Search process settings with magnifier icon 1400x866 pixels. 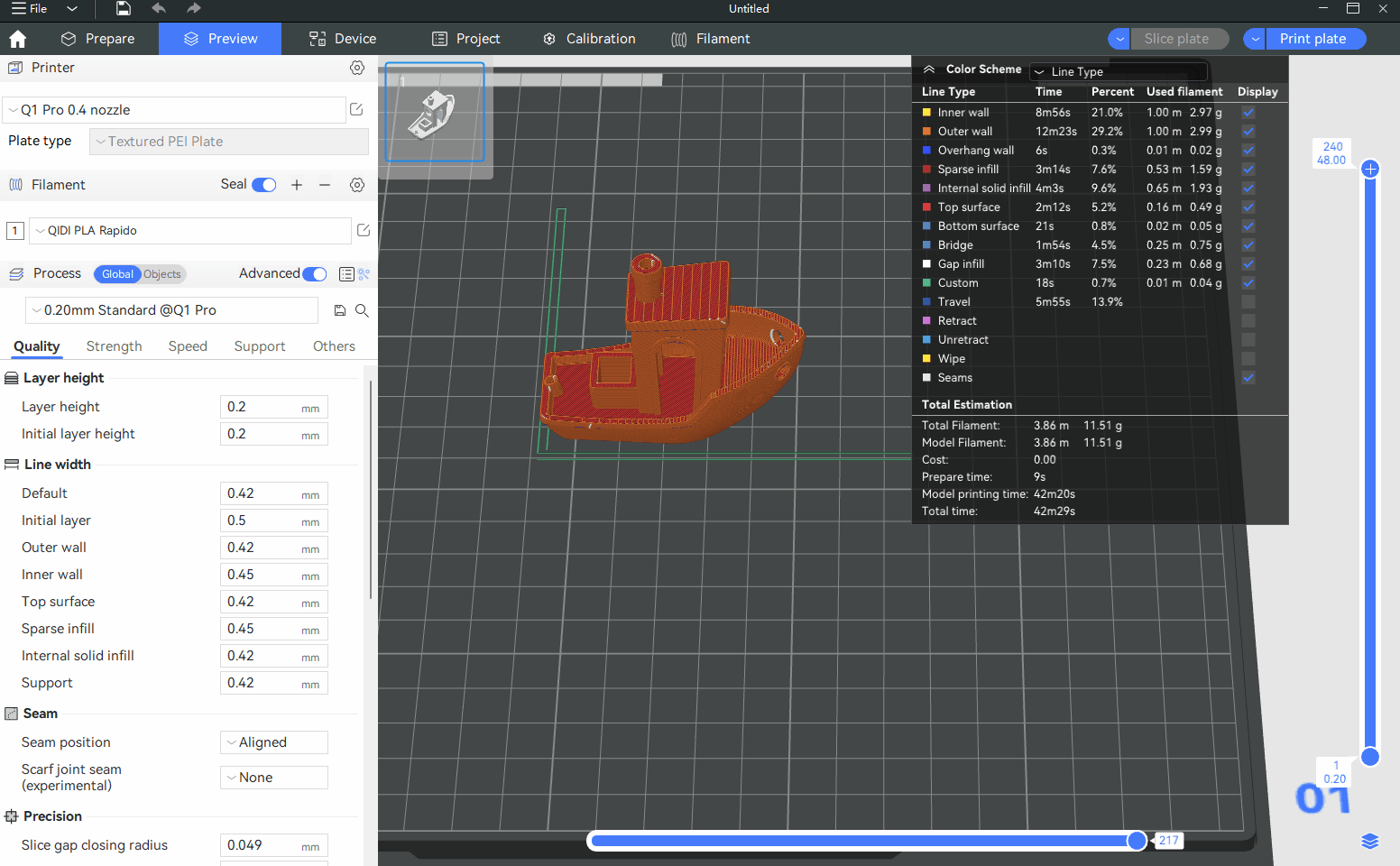(x=362, y=310)
